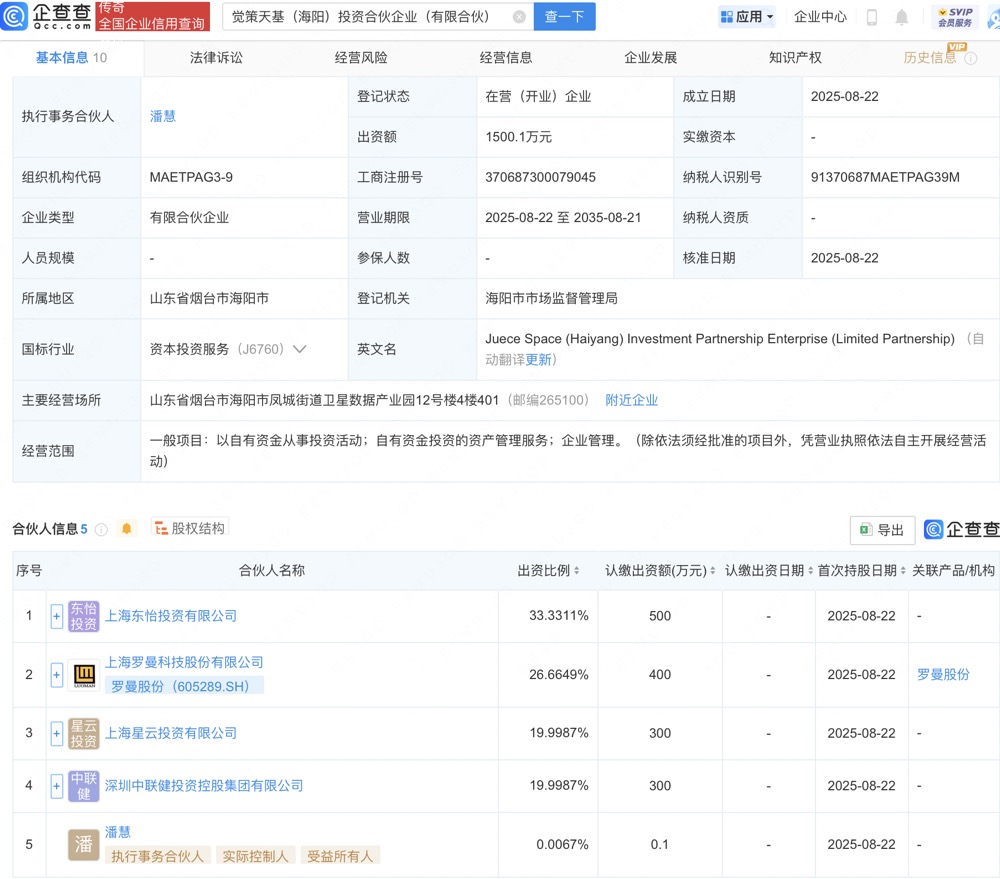Sort by 出资比例 column arrows
Viewport: 1000px width, 879px height.
(577, 571)
